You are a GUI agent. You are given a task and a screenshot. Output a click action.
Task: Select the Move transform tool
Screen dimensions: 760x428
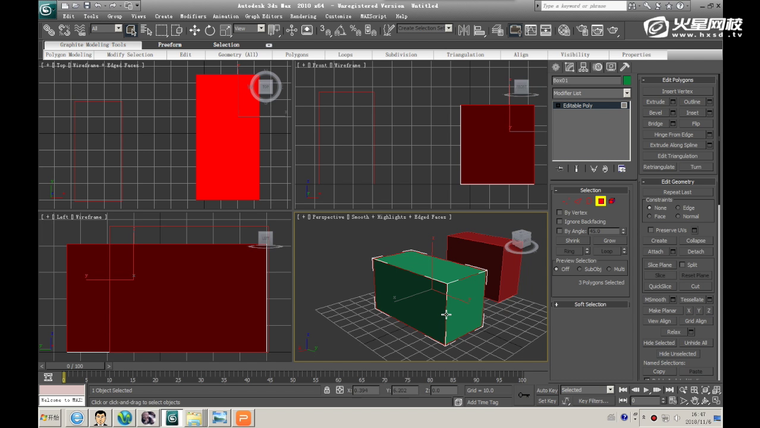pos(195,30)
